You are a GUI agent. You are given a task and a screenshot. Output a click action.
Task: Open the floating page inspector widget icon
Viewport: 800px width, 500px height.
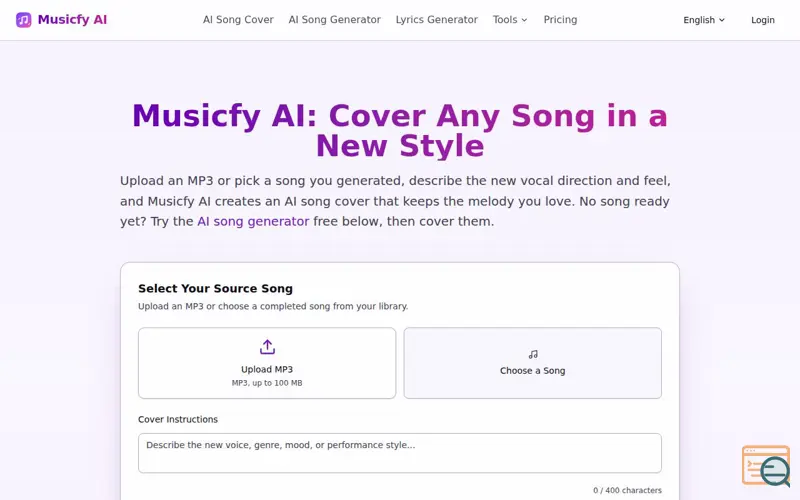(x=766, y=466)
